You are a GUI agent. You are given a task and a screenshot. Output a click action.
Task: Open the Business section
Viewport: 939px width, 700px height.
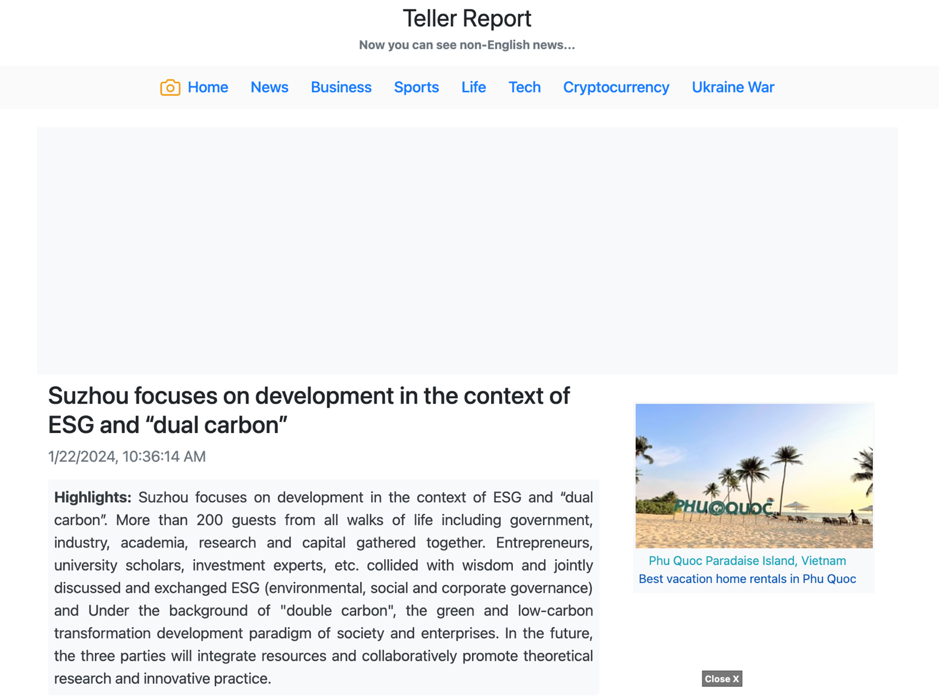coord(341,87)
